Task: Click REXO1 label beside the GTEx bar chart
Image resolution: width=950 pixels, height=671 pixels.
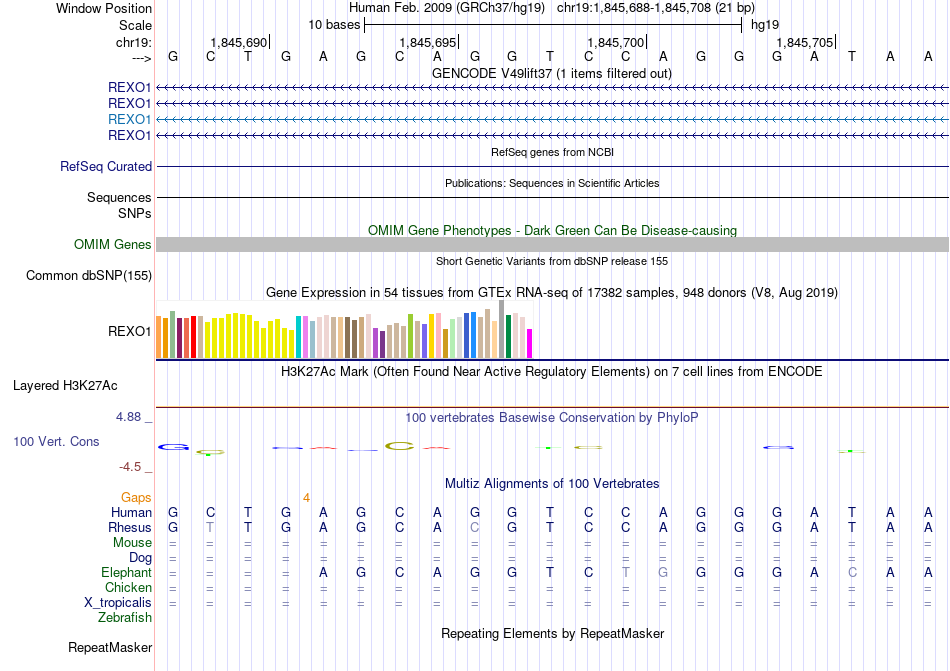Action: tap(129, 331)
